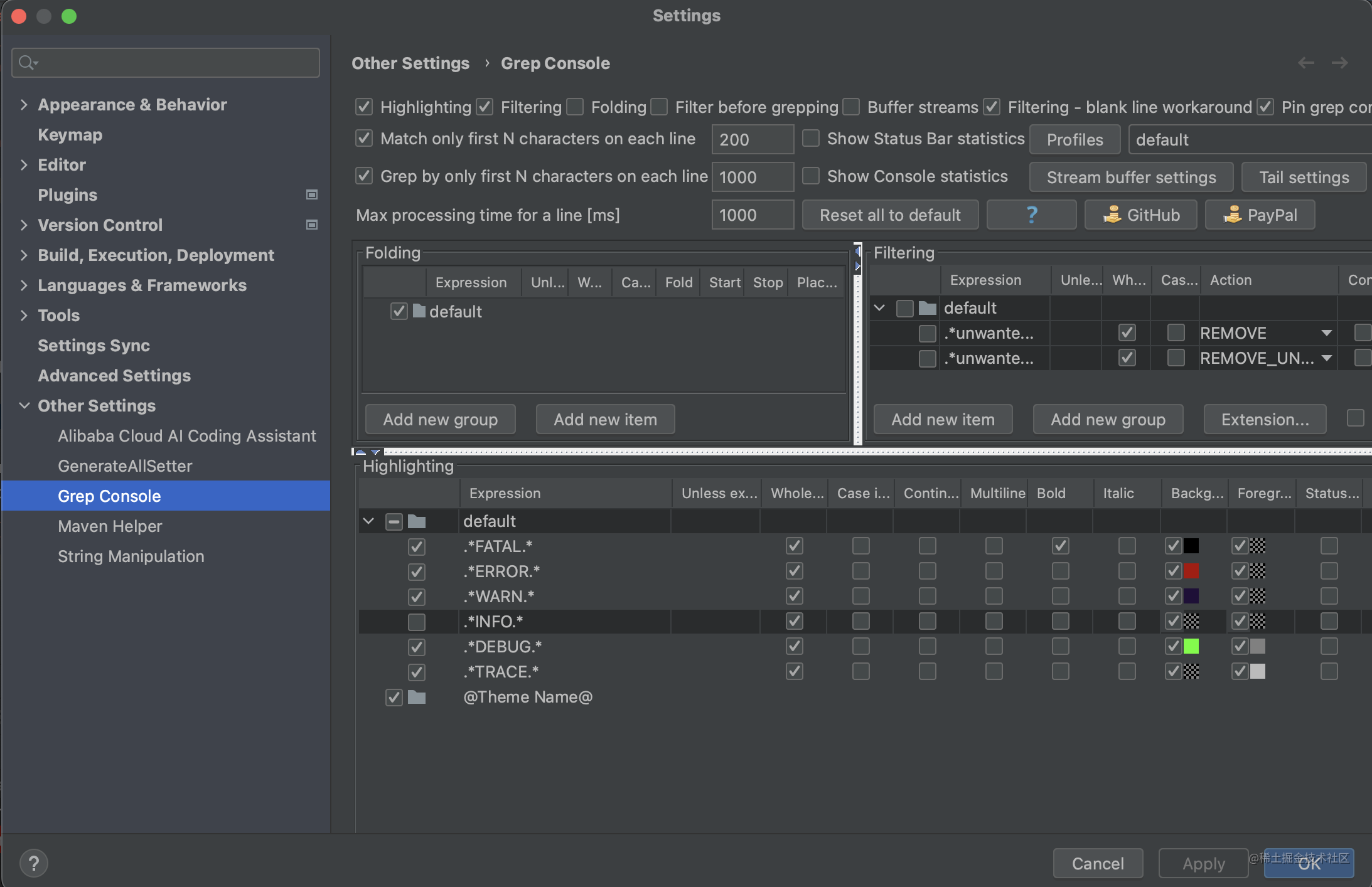
Task: Expand Appearance & Behavior
Action: pyautogui.click(x=24, y=105)
